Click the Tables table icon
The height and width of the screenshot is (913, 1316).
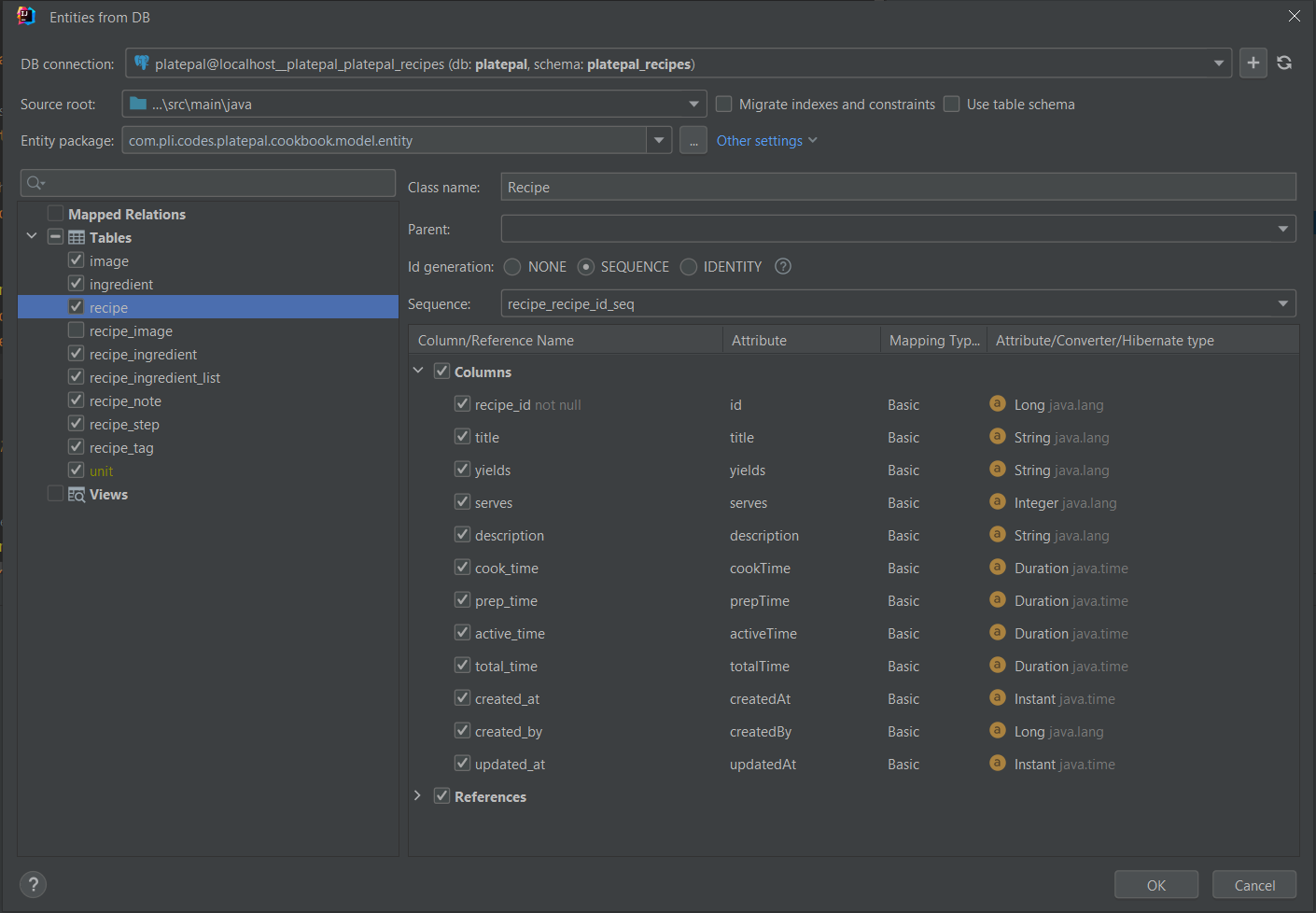77,238
